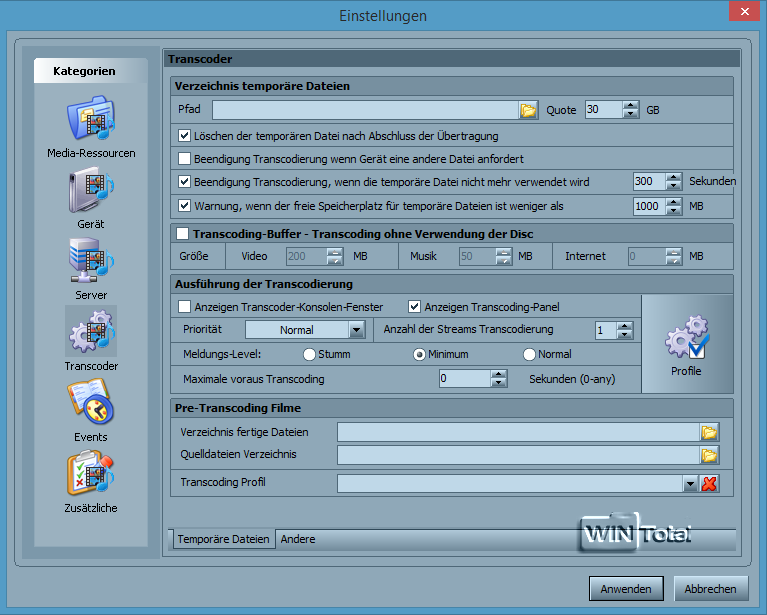
Task: Expand the Priorität dropdown
Action: (355, 330)
